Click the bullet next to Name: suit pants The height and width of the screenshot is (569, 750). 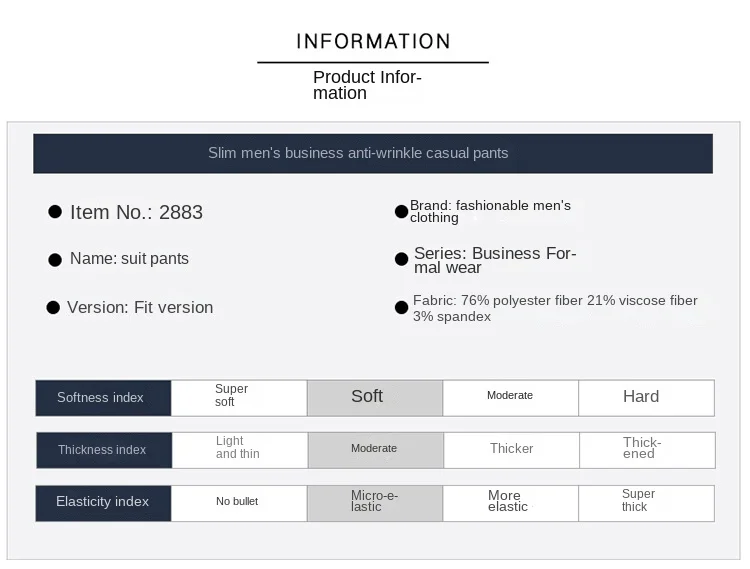click(55, 260)
